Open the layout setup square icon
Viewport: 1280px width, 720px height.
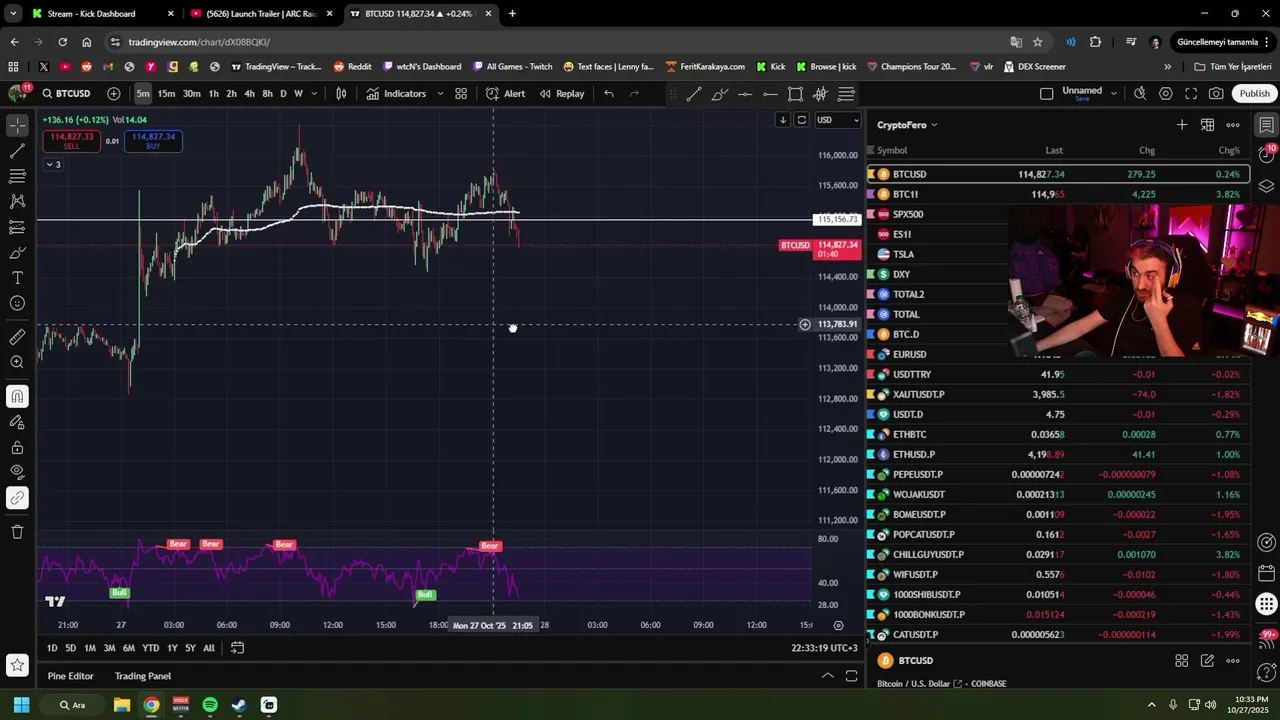point(1046,93)
